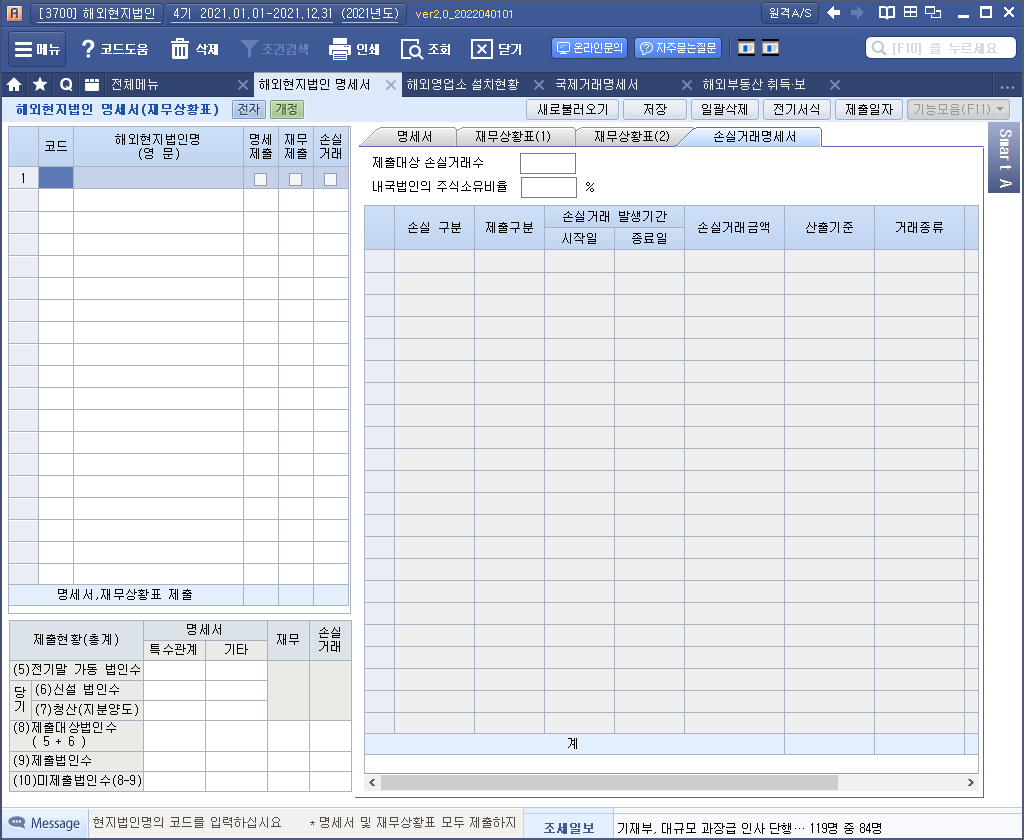Click the 조세일보 news label
This screenshot has height=840, width=1024.
(x=569, y=828)
